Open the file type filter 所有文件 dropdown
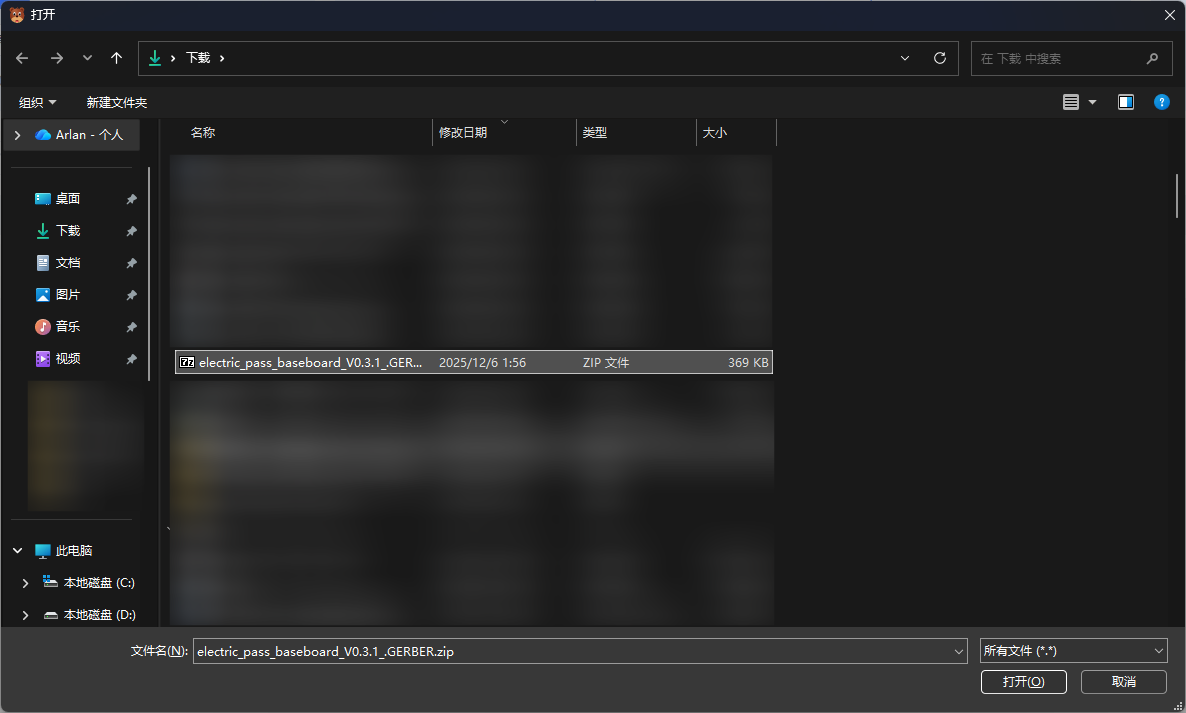 coord(1073,651)
